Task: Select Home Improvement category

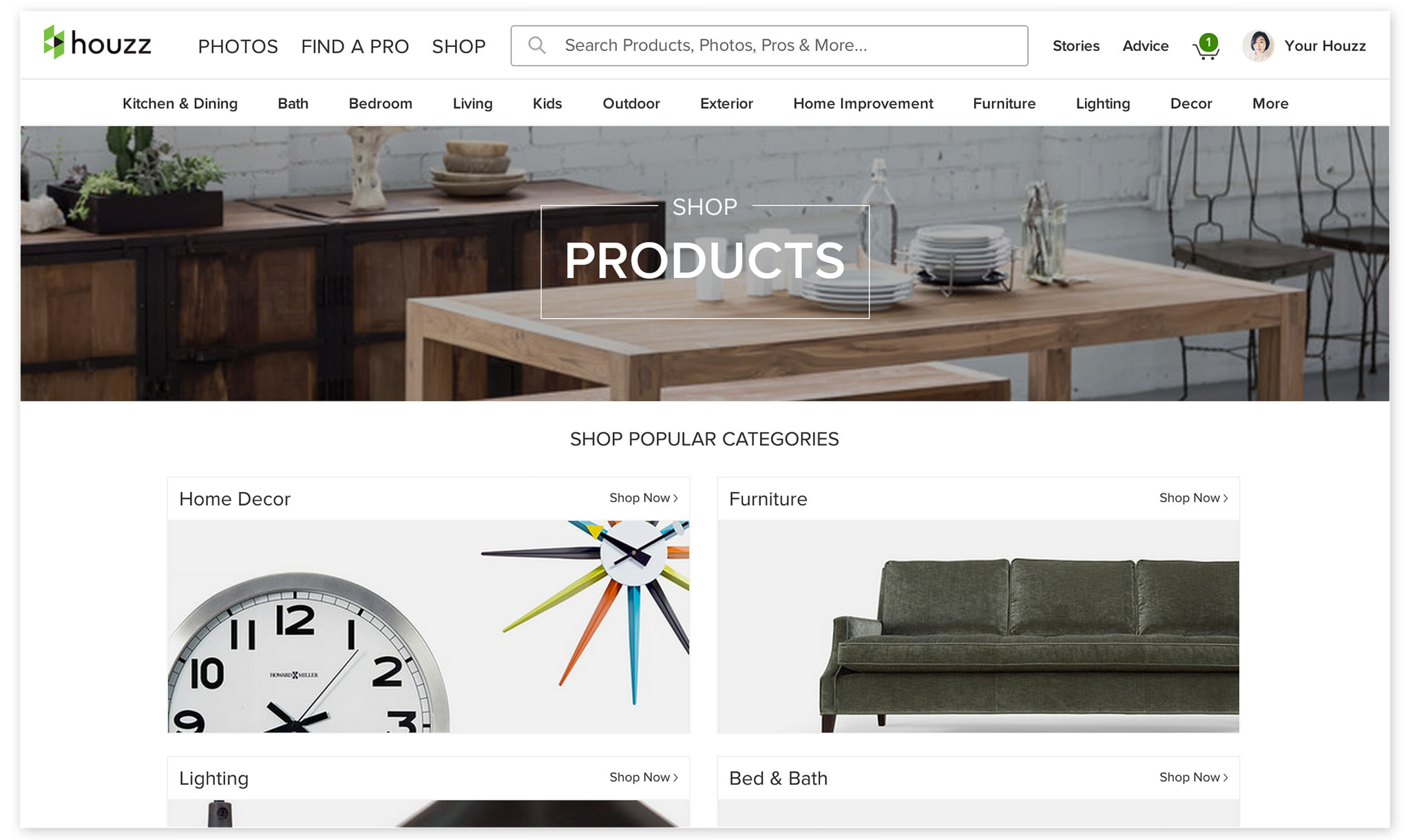Action: point(863,103)
